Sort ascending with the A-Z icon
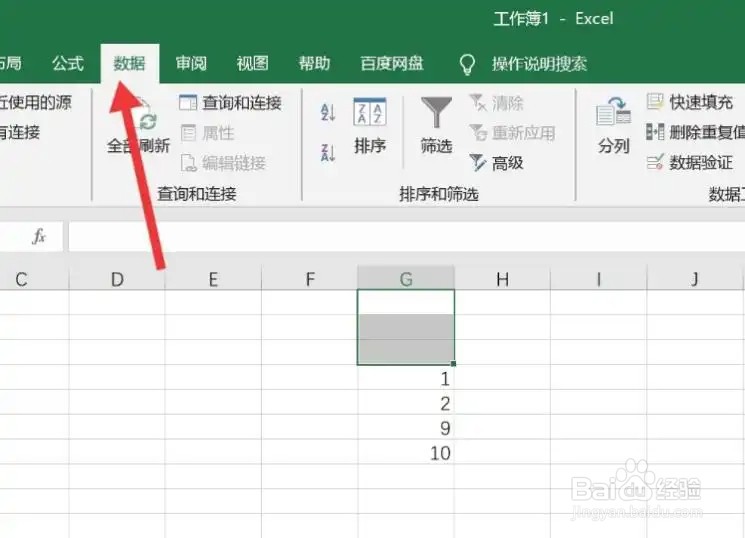This screenshot has width=745, height=538. coord(328,112)
